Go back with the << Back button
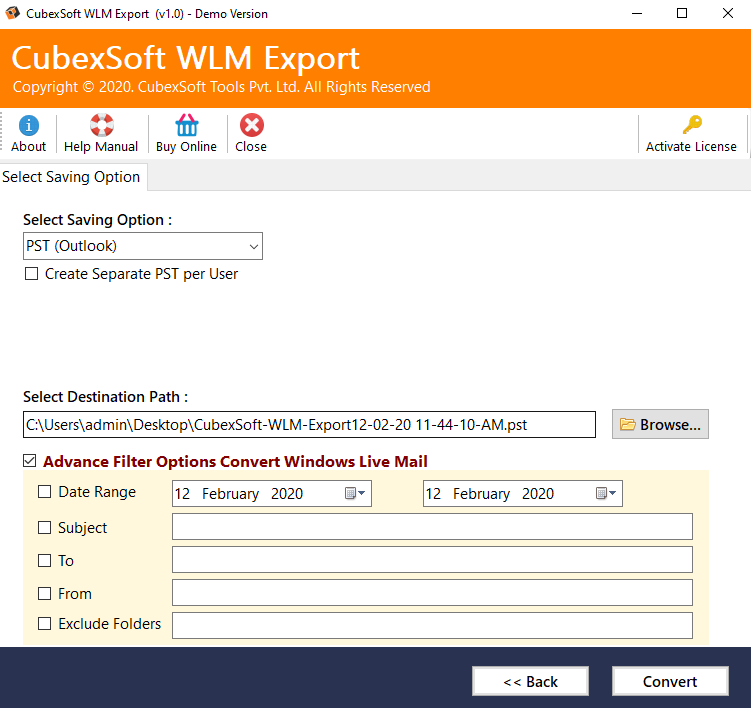Viewport: 751px width, 708px height. [530, 681]
